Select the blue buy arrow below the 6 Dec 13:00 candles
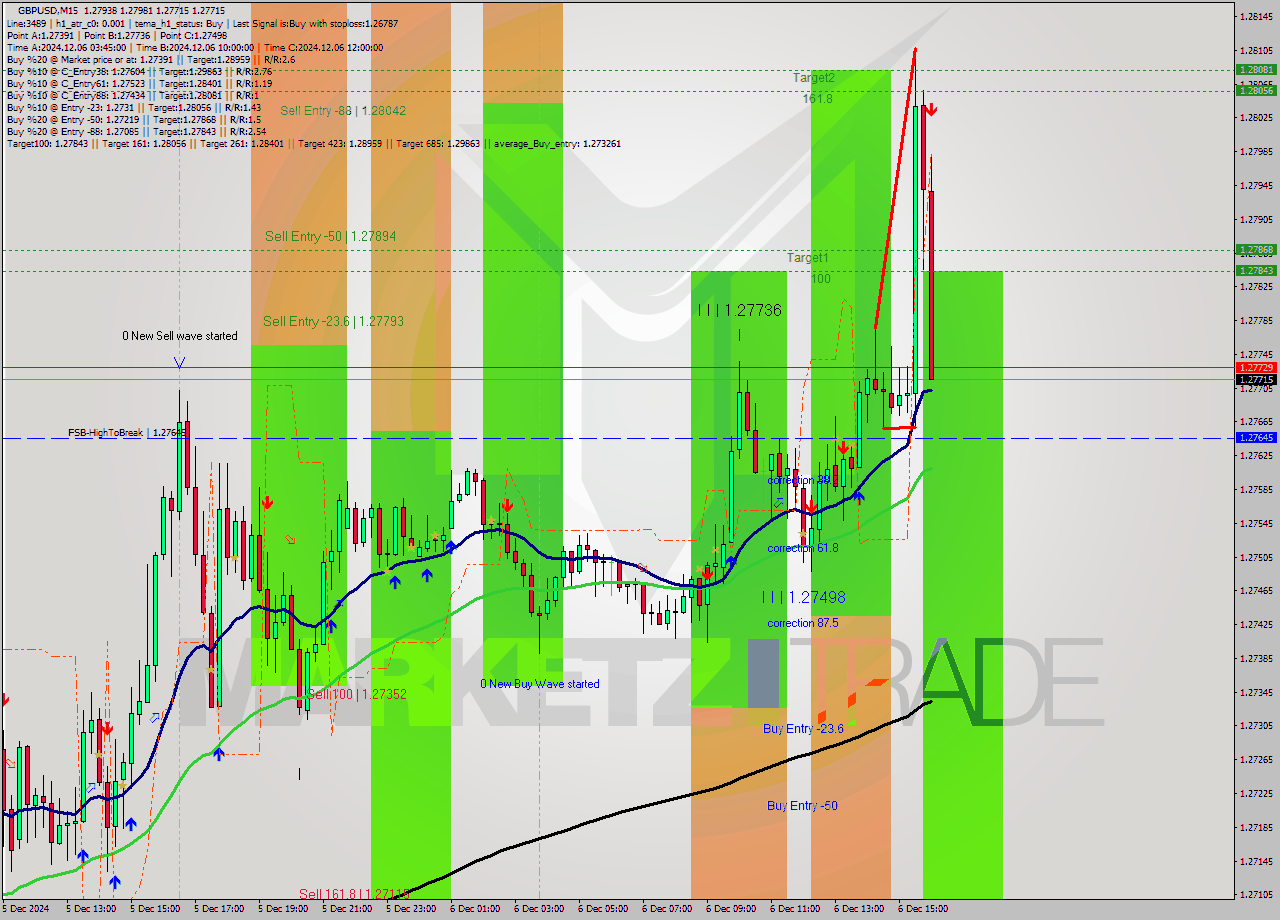The height and width of the screenshot is (920, 1280). [x=858, y=497]
